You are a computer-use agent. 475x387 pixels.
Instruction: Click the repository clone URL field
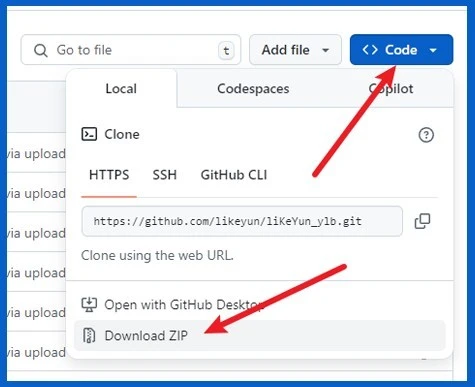(242, 221)
